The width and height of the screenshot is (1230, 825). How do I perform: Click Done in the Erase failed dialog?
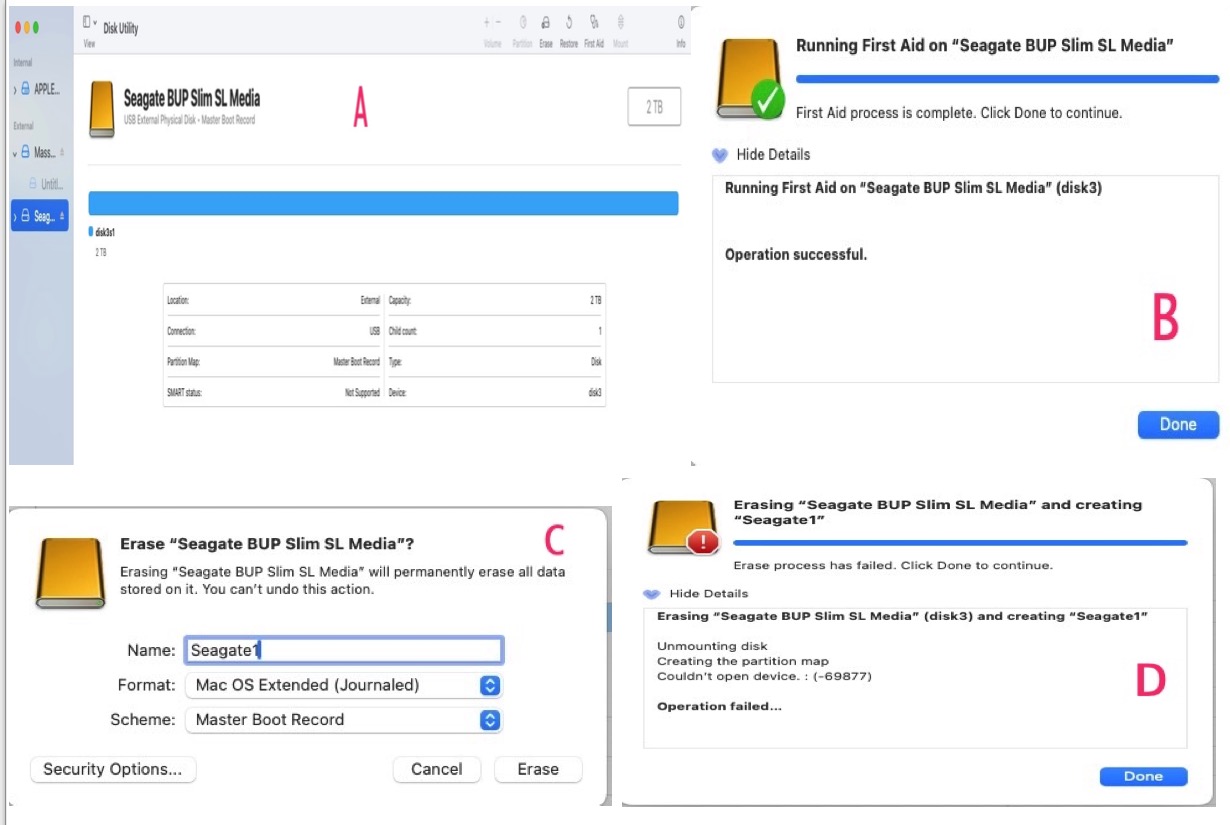(x=1143, y=777)
